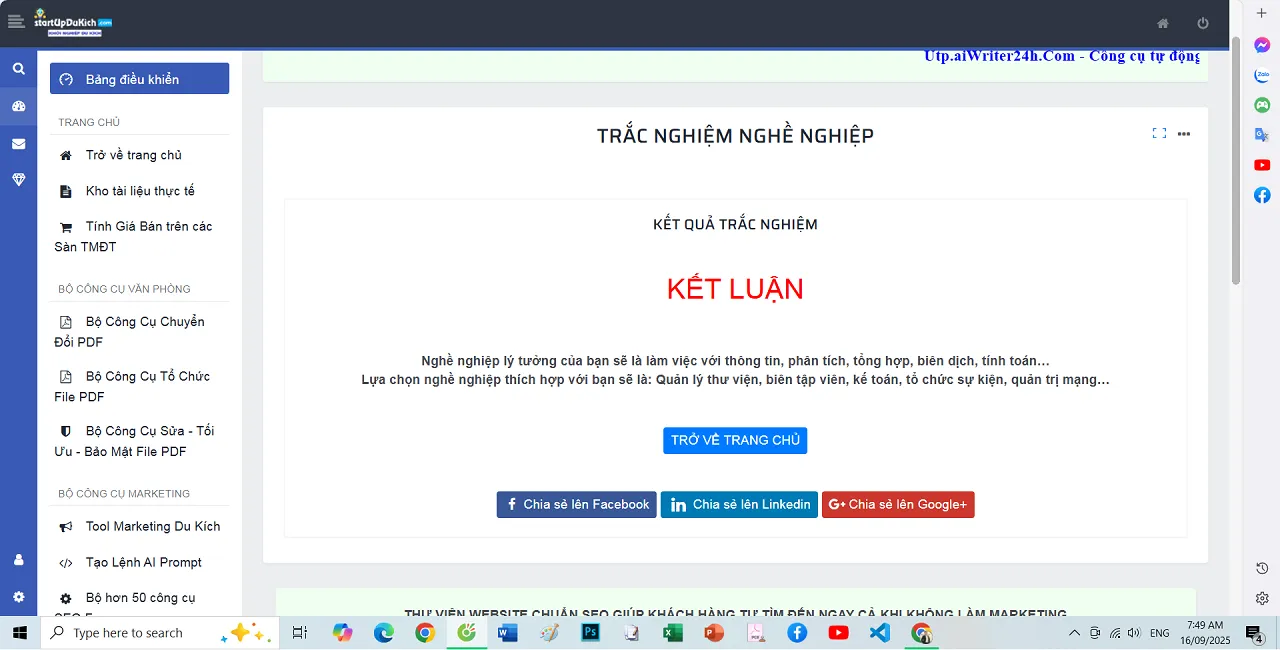Launch Microsoft Edge from the taskbar
This screenshot has height=650, width=1280.
(x=384, y=633)
